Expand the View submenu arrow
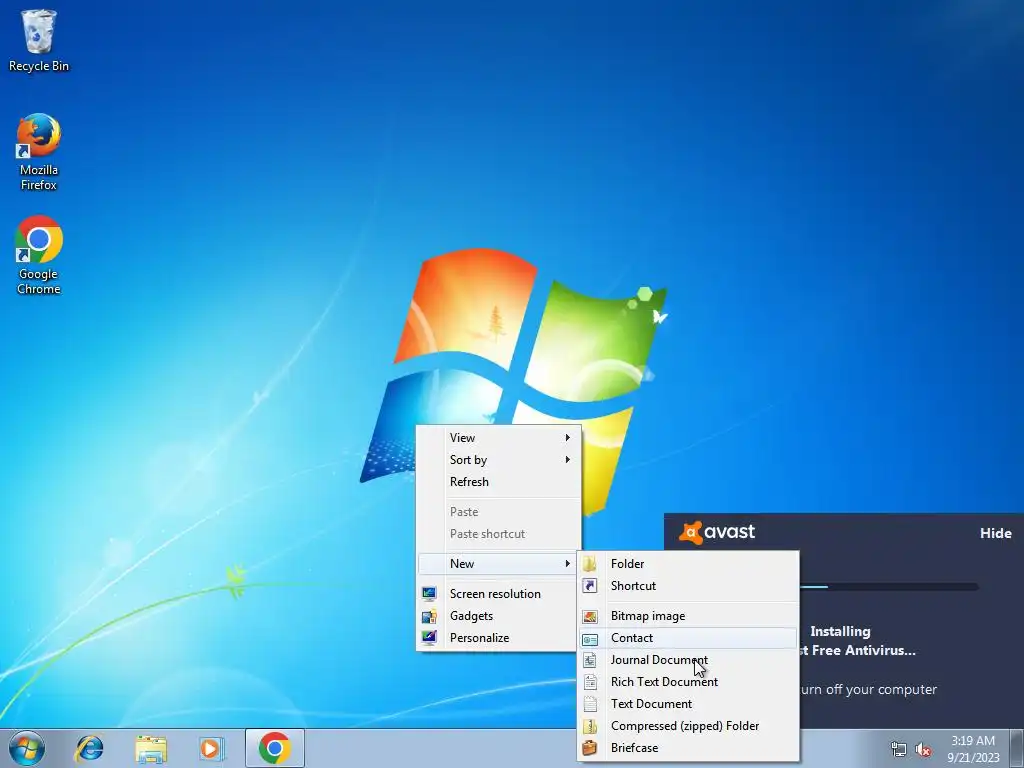The image size is (1024, 768). [x=568, y=438]
